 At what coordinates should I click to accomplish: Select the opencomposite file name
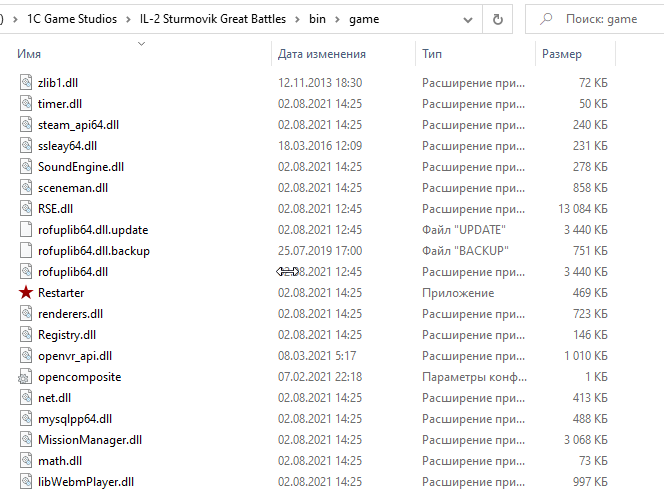[x=80, y=377]
